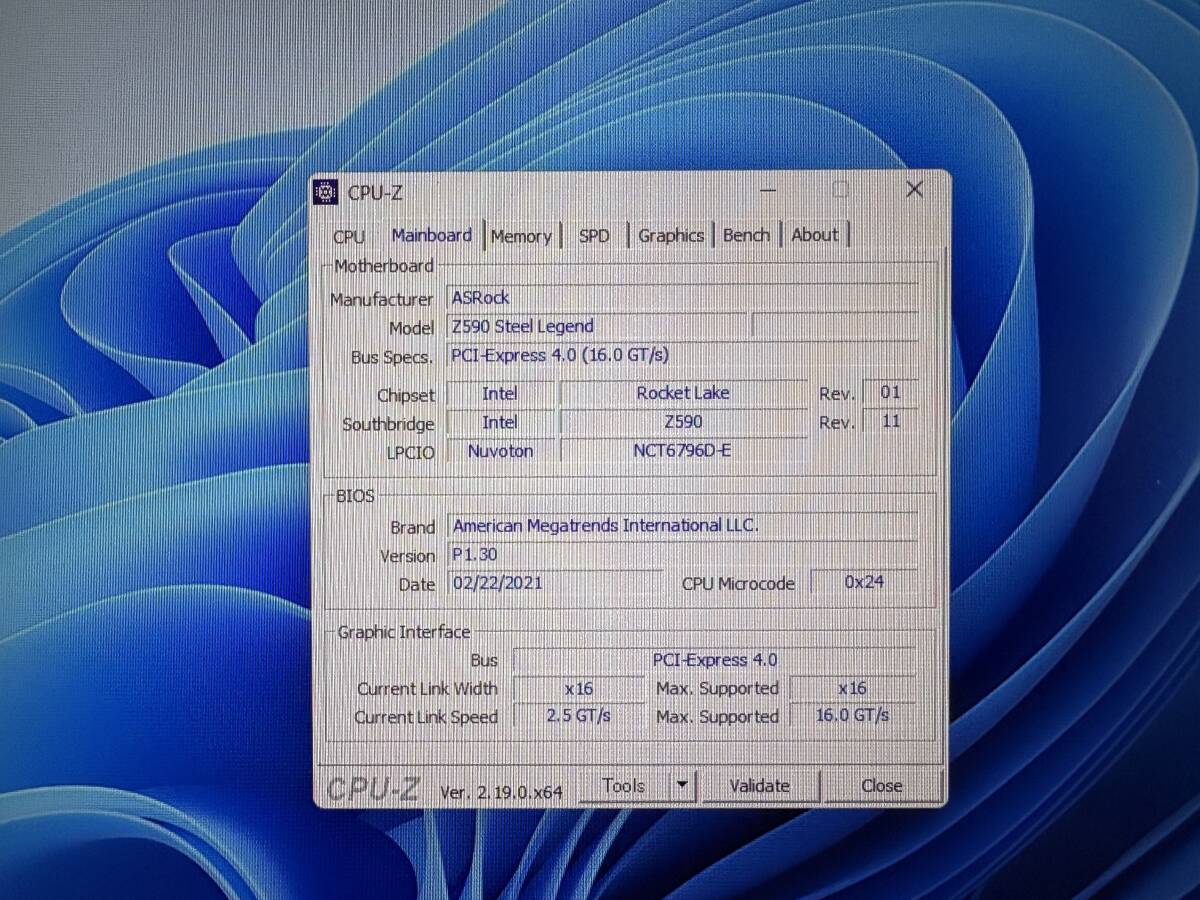The height and width of the screenshot is (900, 1200).
Task: Click the BIOS Date field 02/22/2021
Action: click(x=555, y=583)
